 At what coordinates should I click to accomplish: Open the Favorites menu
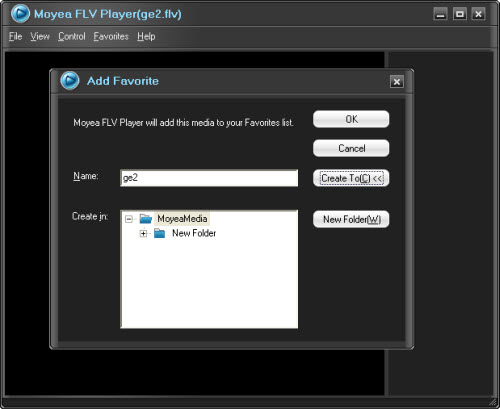click(x=111, y=36)
